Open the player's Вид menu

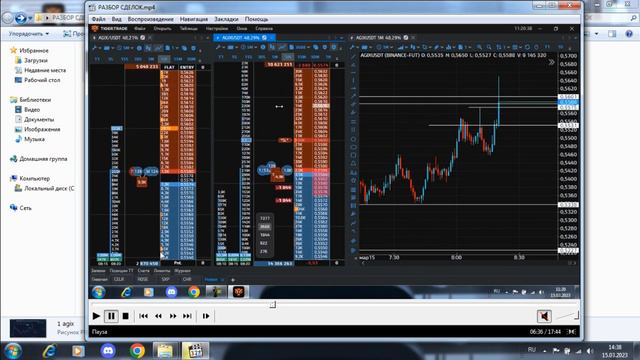(x=116, y=19)
